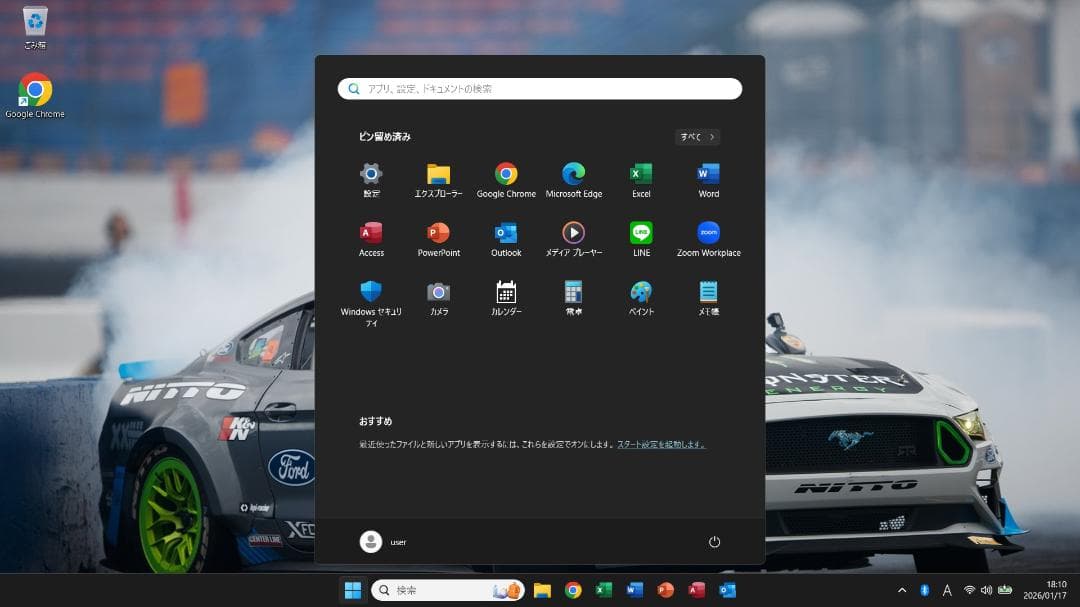This screenshot has height=607, width=1080.
Task: Open PowerPoint from the taskbar
Action: click(x=663, y=590)
